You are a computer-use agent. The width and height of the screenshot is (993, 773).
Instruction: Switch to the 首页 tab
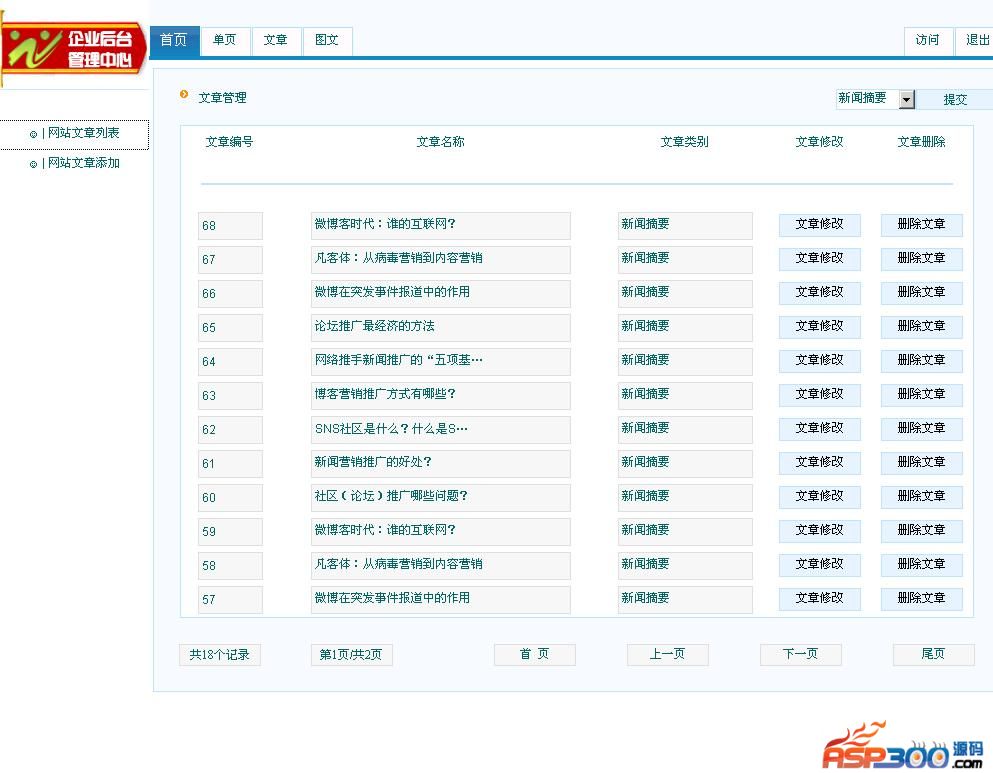[174, 41]
